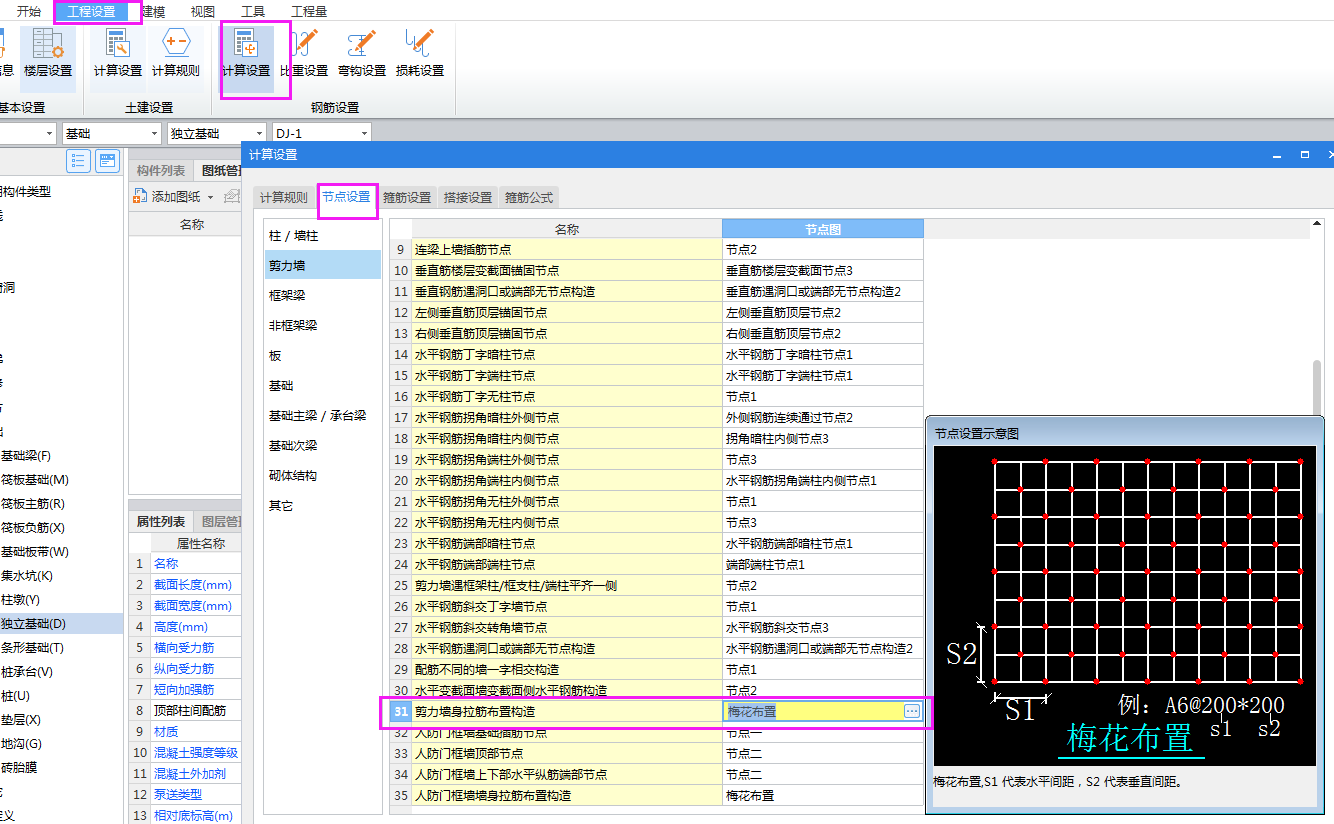Open the 计算规则 tab in the dialog
The image size is (1334, 824).
284,197
